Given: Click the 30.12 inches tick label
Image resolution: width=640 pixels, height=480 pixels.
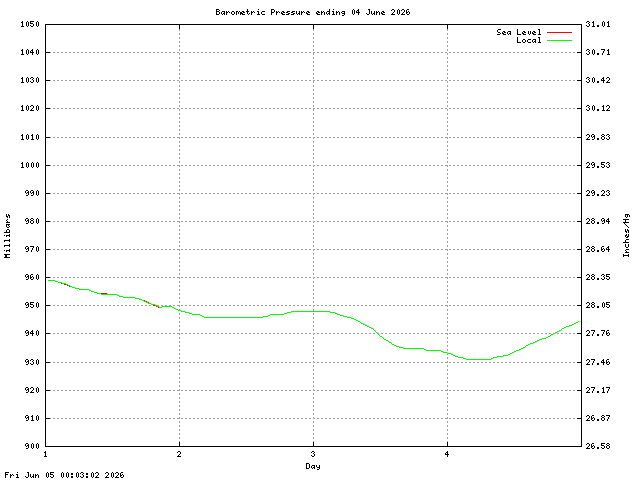Looking at the screenshot, I should [x=598, y=109].
